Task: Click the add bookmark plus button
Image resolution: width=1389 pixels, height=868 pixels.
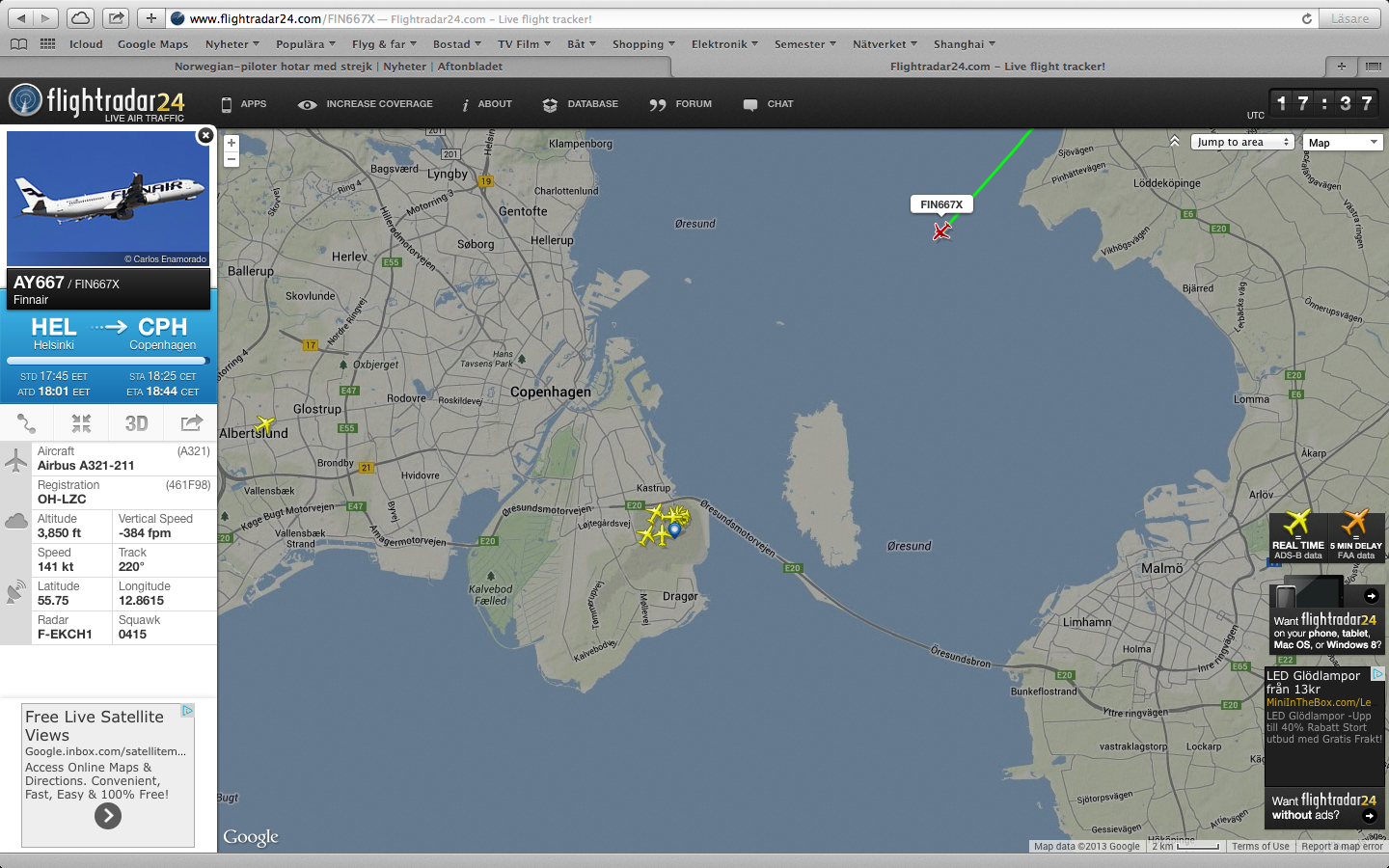Action: point(150,18)
